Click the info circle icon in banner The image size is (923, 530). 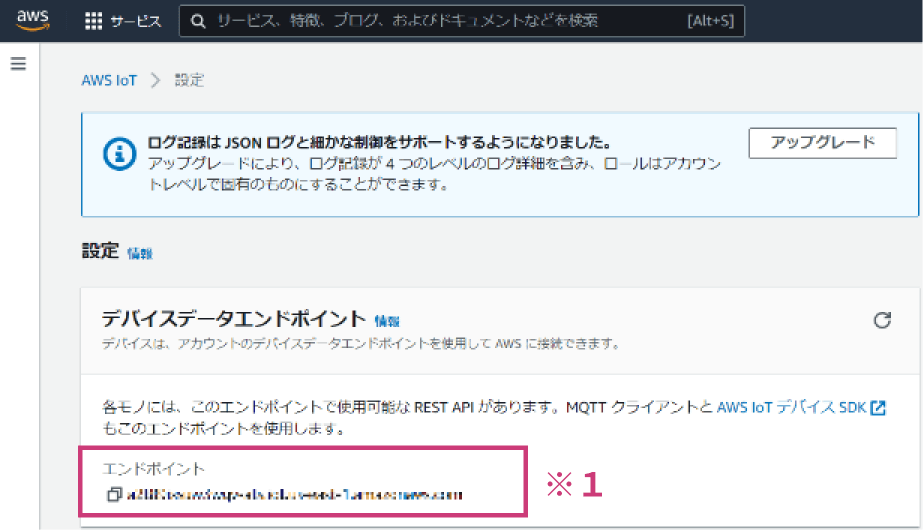[x=119, y=154]
